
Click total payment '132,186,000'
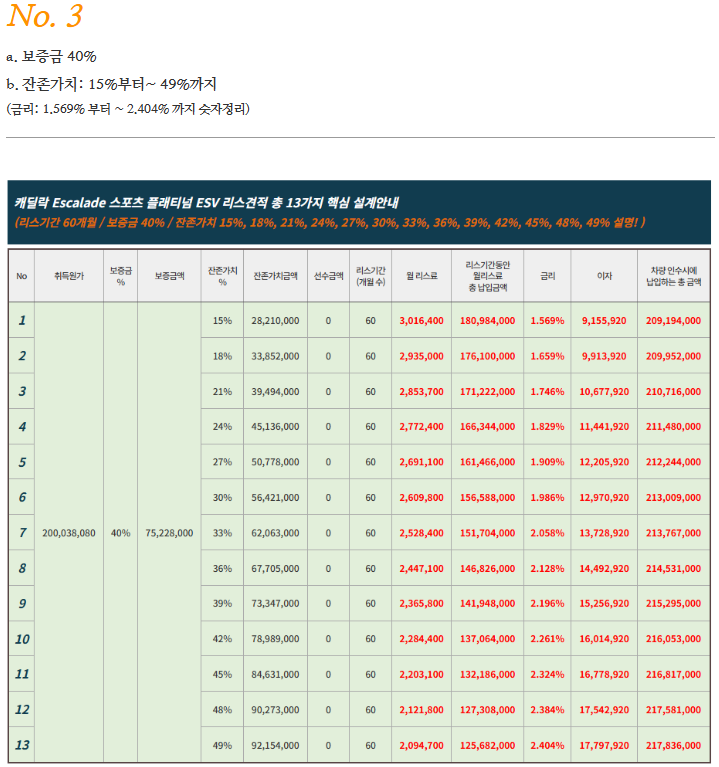click(488, 675)
